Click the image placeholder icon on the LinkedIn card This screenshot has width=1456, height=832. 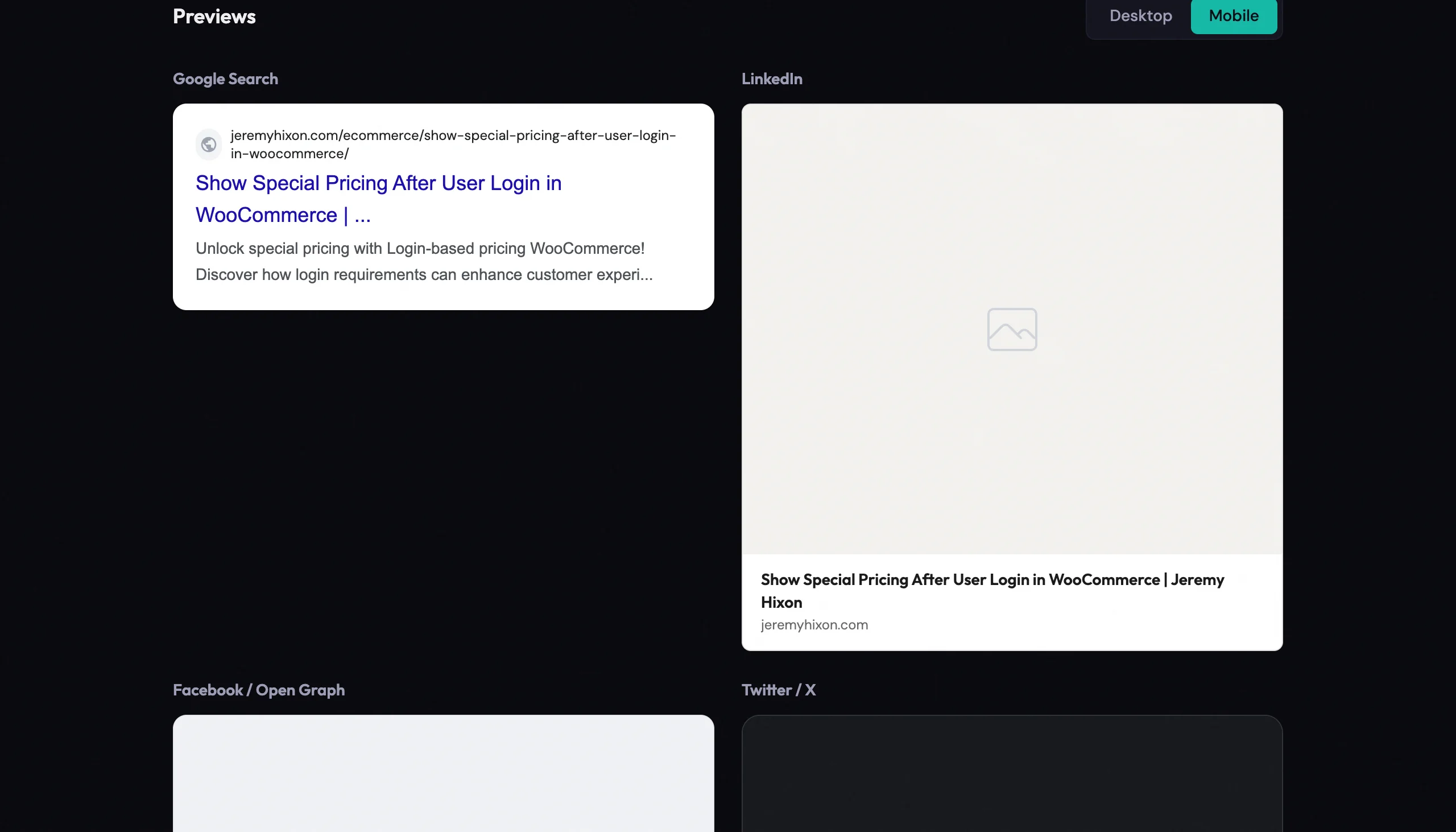point(1011,329)
